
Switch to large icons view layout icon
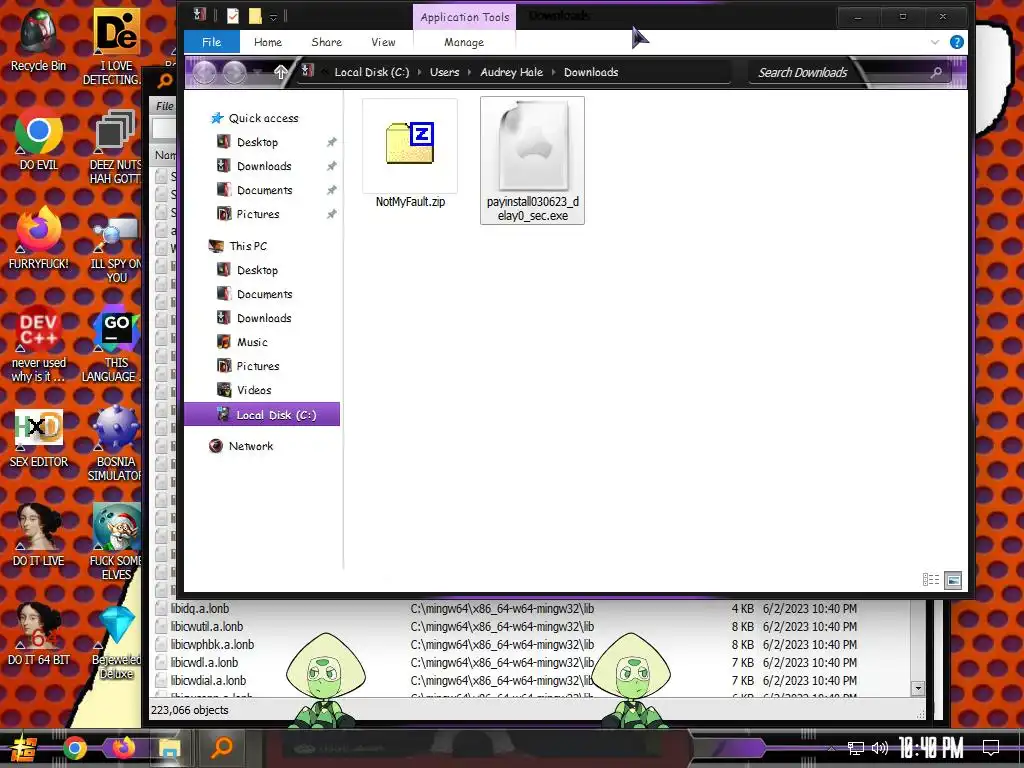(953, 579)
